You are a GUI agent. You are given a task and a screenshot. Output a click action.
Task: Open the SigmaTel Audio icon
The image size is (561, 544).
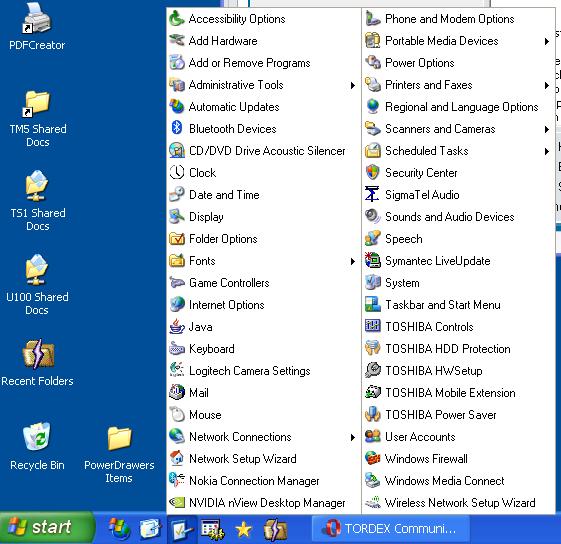pyautogui.click(x=372, y=195)
